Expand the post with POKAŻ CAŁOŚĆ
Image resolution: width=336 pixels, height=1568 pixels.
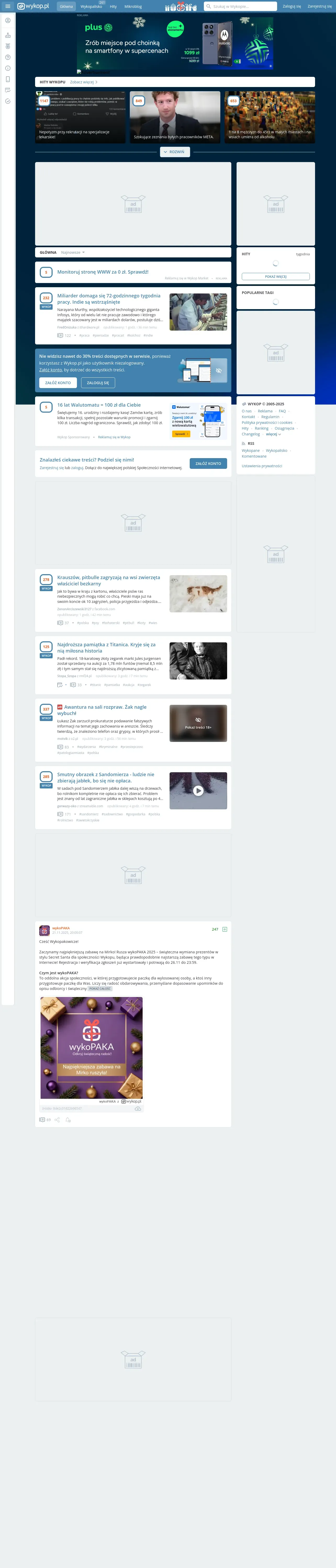100,989
